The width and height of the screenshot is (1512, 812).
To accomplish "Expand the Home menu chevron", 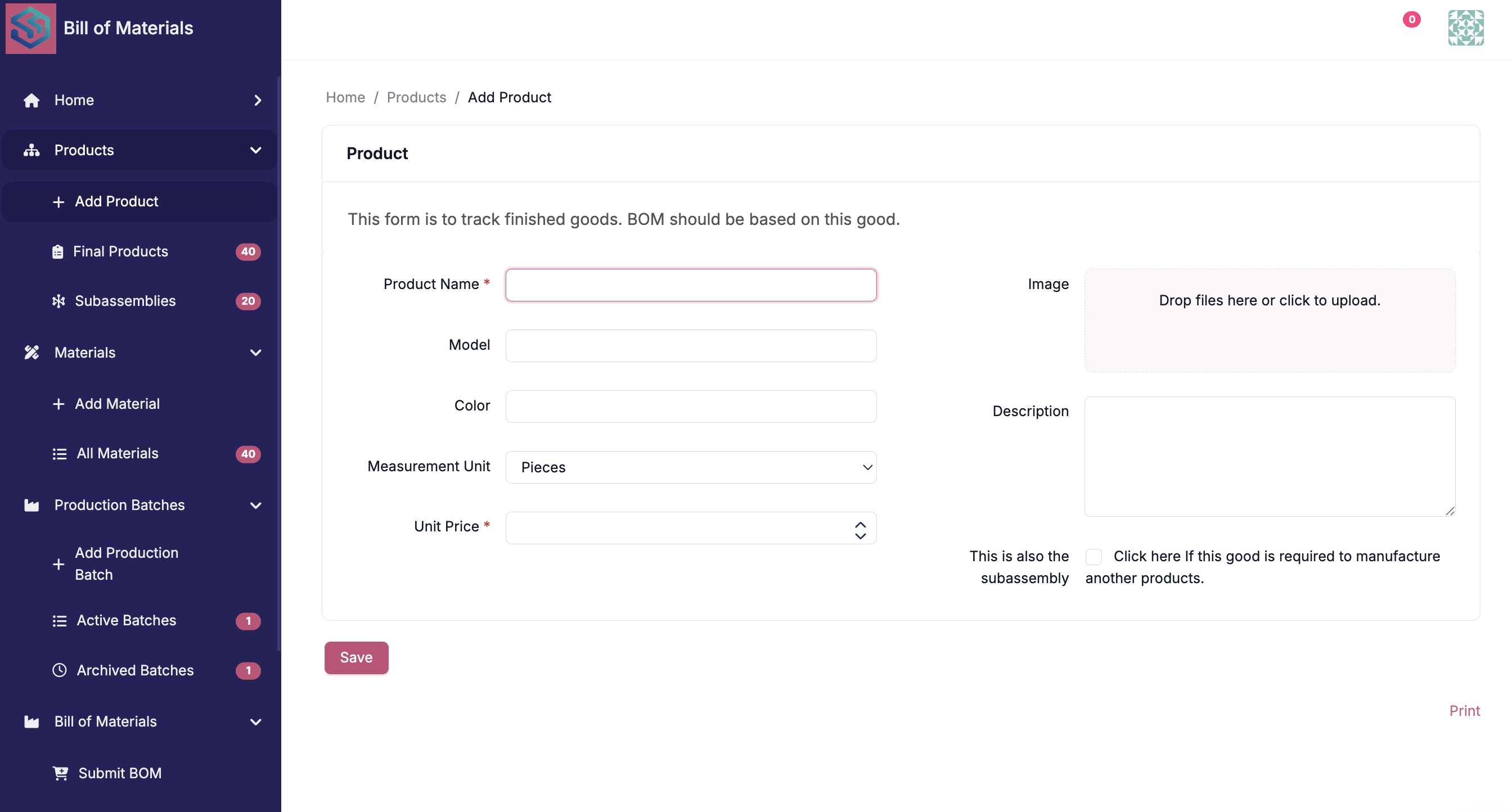I will click(258, 100).
